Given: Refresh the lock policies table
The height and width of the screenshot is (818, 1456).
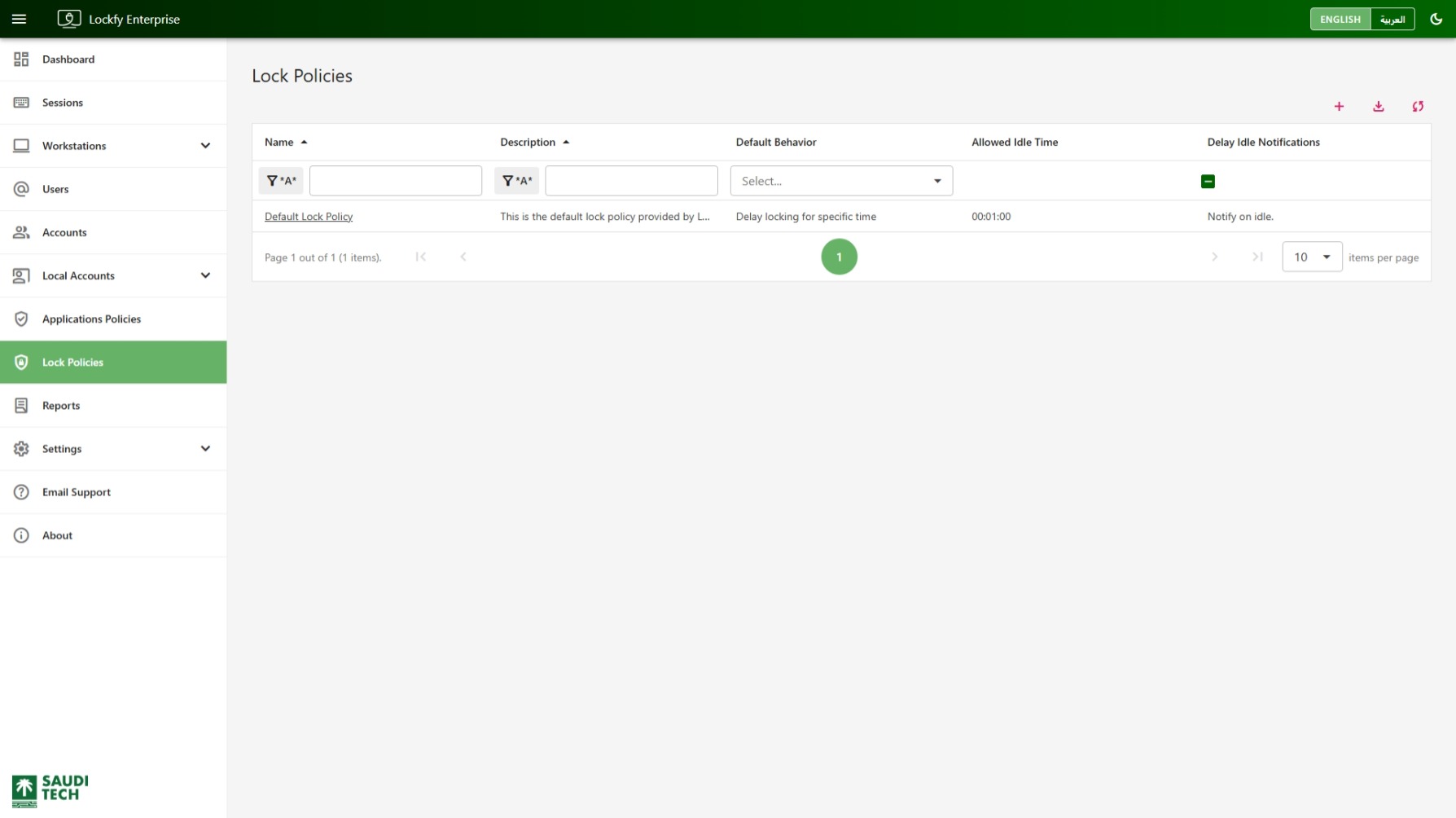Looking at the screenshot, I should 1418,107.
